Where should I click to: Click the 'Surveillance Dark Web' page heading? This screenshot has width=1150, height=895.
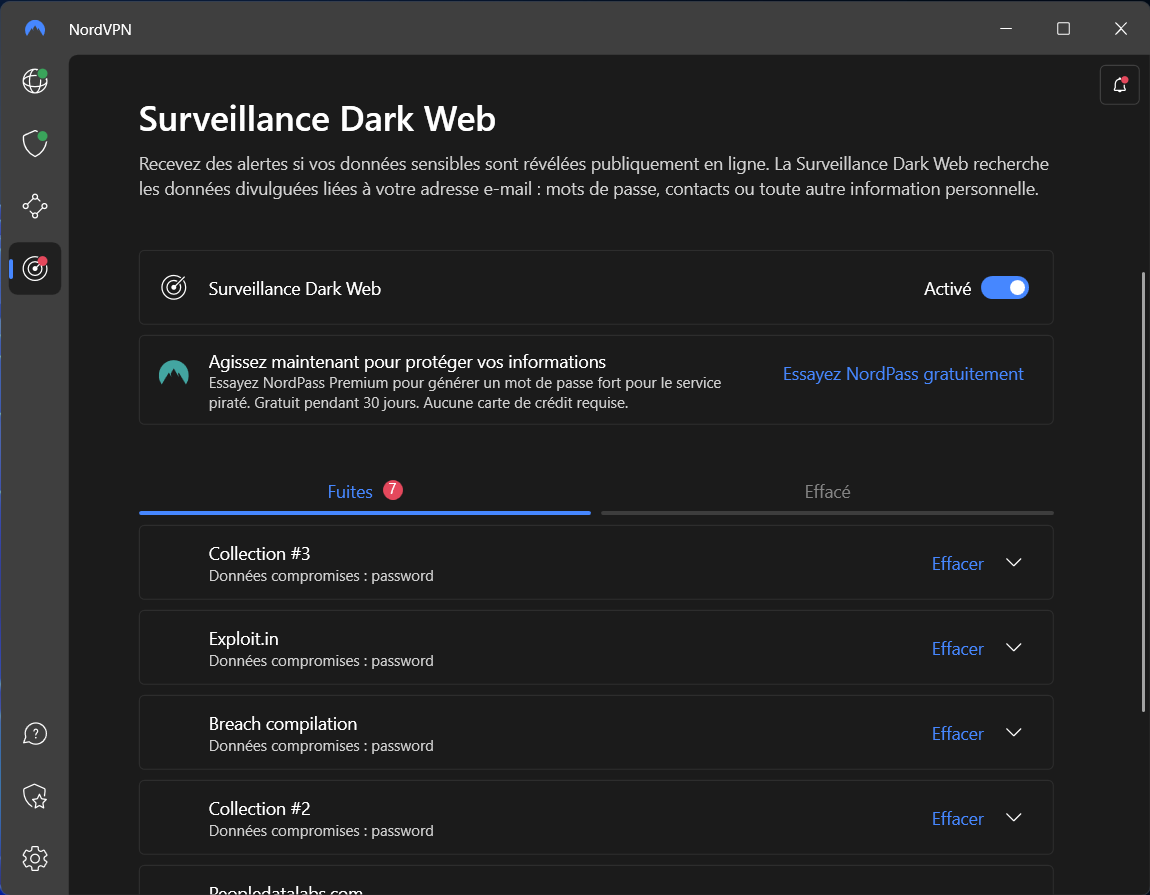(x=317, y=119)
